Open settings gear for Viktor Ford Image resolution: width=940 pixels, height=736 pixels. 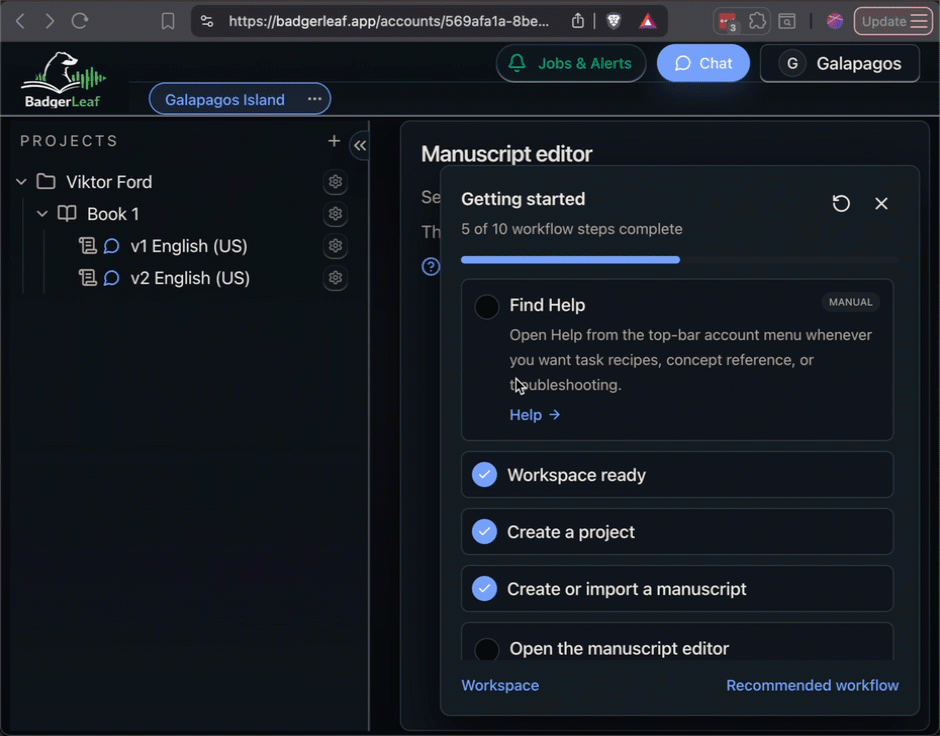pyautogui.click(x=335, y=182)
